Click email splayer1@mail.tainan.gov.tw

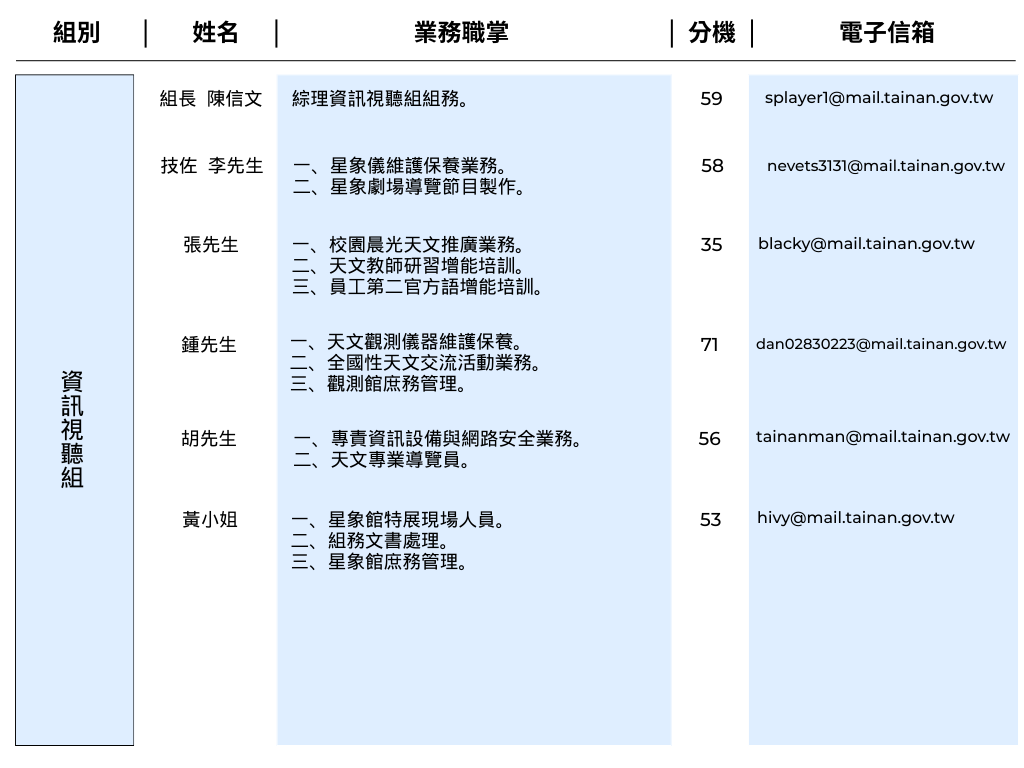[x=878, y=98]
